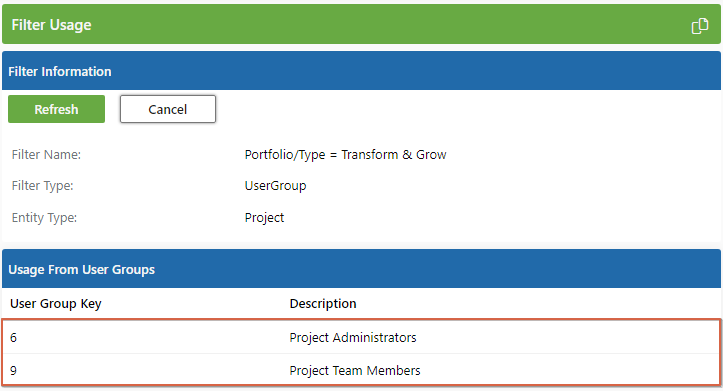Click the Filter Usage title bar

coord(362,24)
